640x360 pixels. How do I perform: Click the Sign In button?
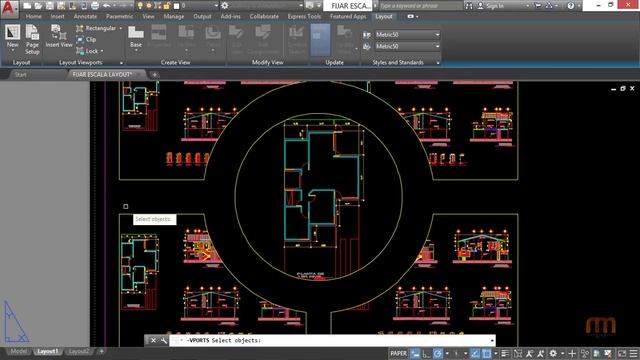(x=495, y=6)
